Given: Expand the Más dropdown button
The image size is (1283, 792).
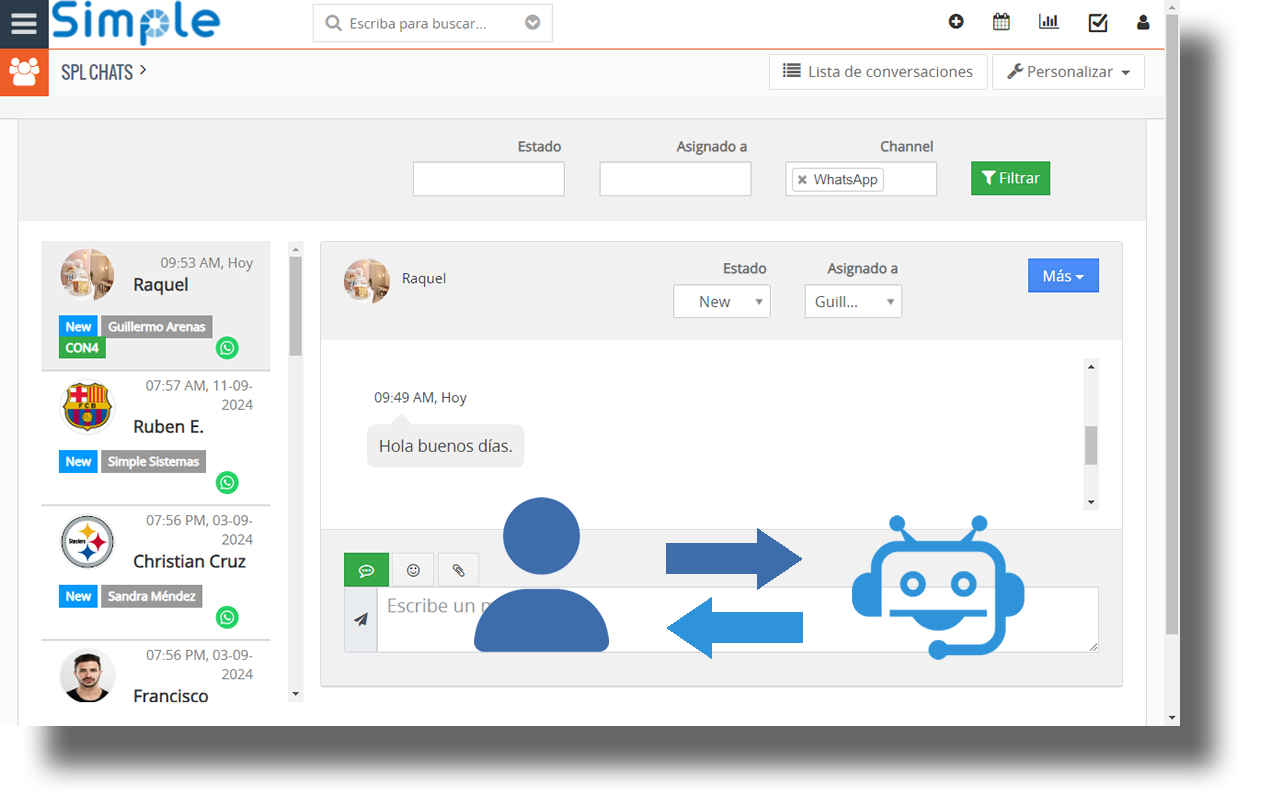Looking at the screenshot, I should (x=1063, y=276).
